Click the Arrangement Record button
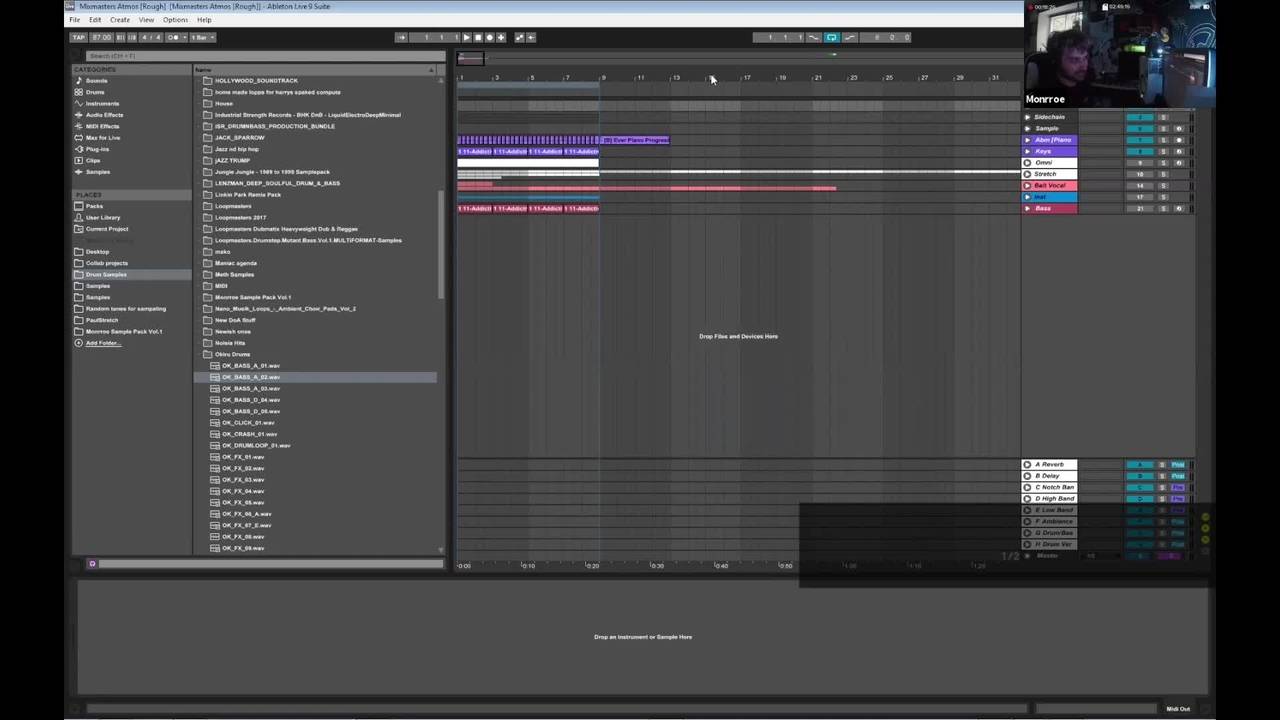 (x=489, y=37)
